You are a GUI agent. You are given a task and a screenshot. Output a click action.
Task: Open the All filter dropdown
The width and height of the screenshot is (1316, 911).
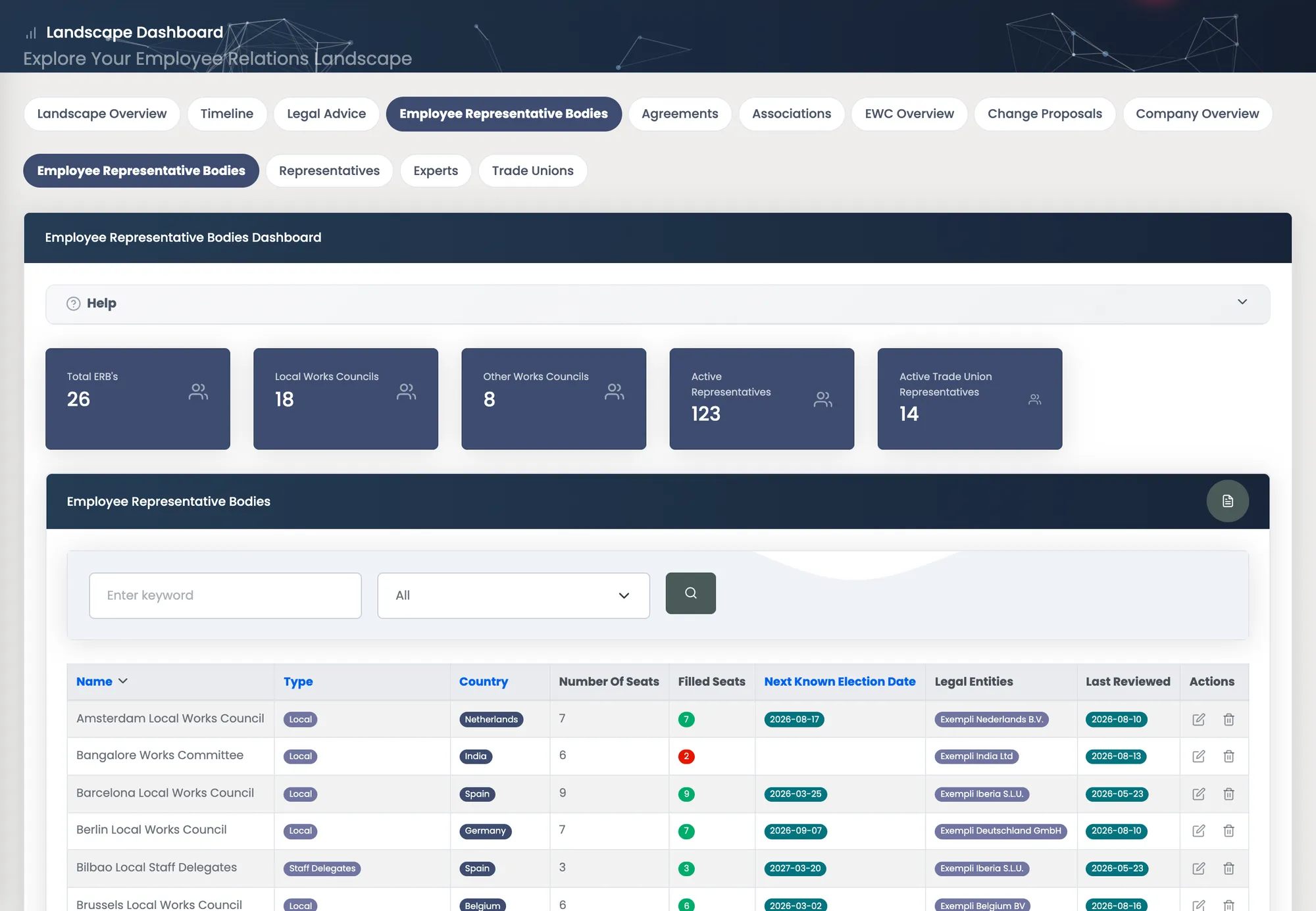click(x=513, y=595)
